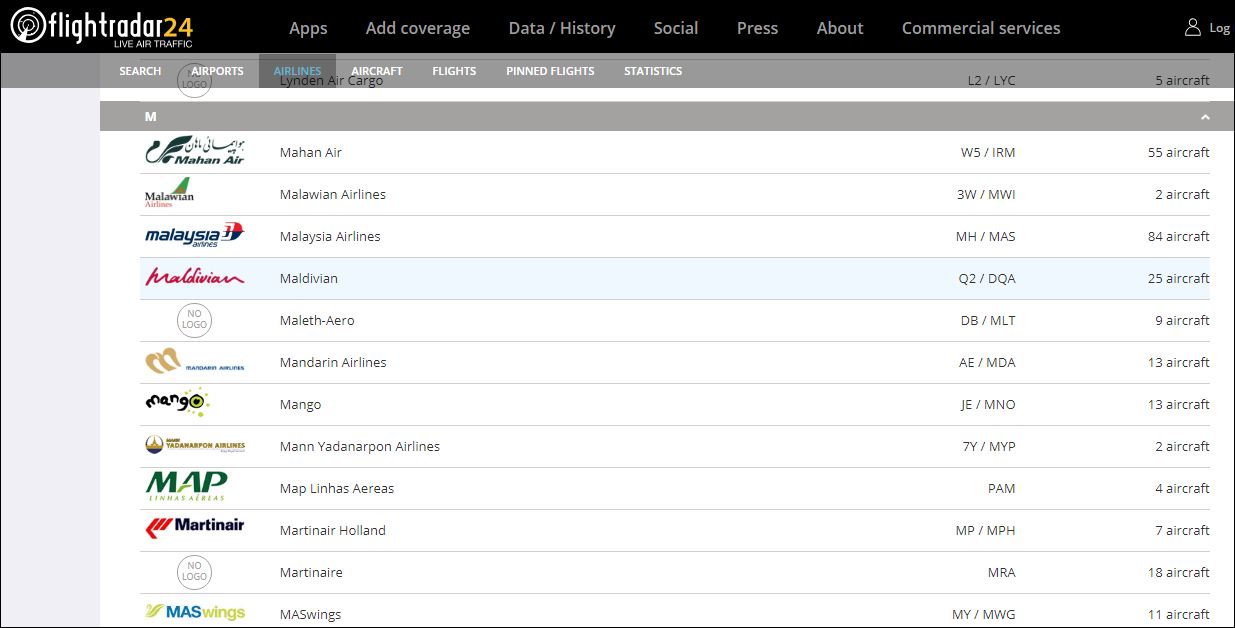The image size is (1235, 628).
Task: Open the Maldivian airline link
Action: (x=309, y=278)
